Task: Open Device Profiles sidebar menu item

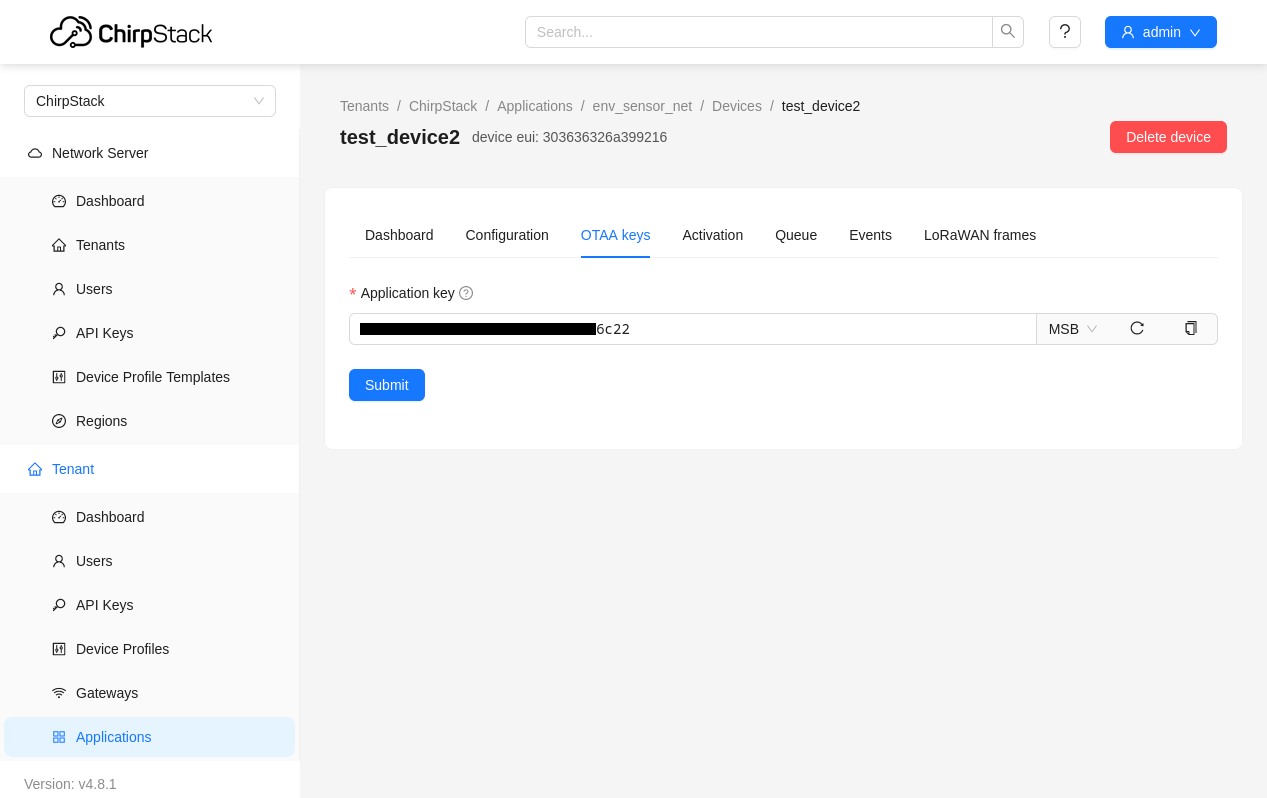Action: [x=150, y=649]
